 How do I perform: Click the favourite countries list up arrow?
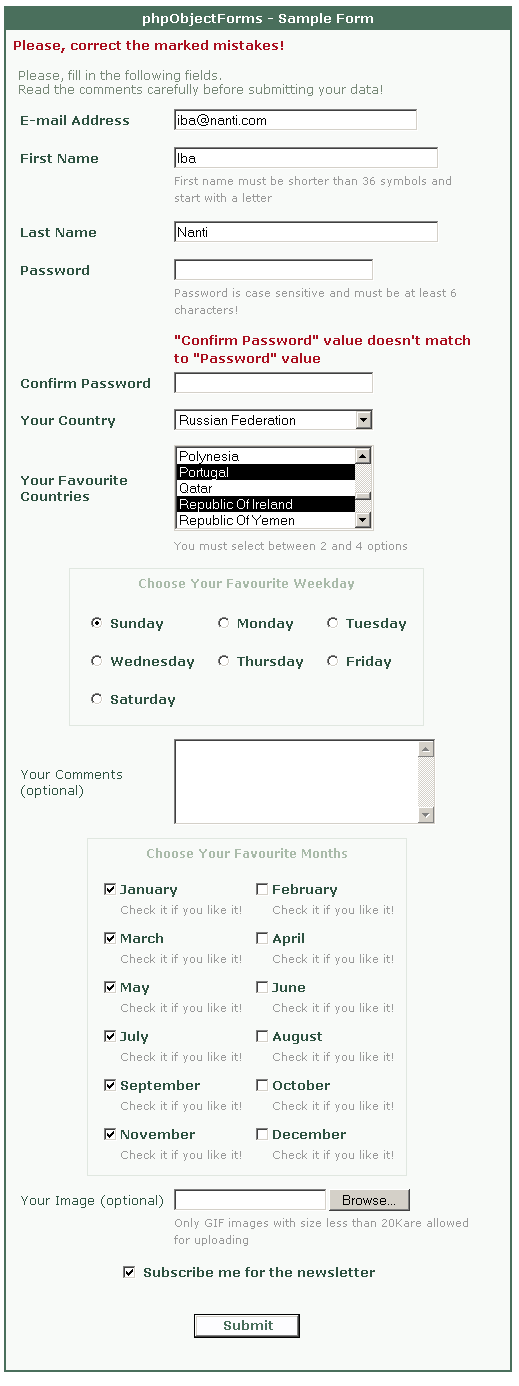363,456
